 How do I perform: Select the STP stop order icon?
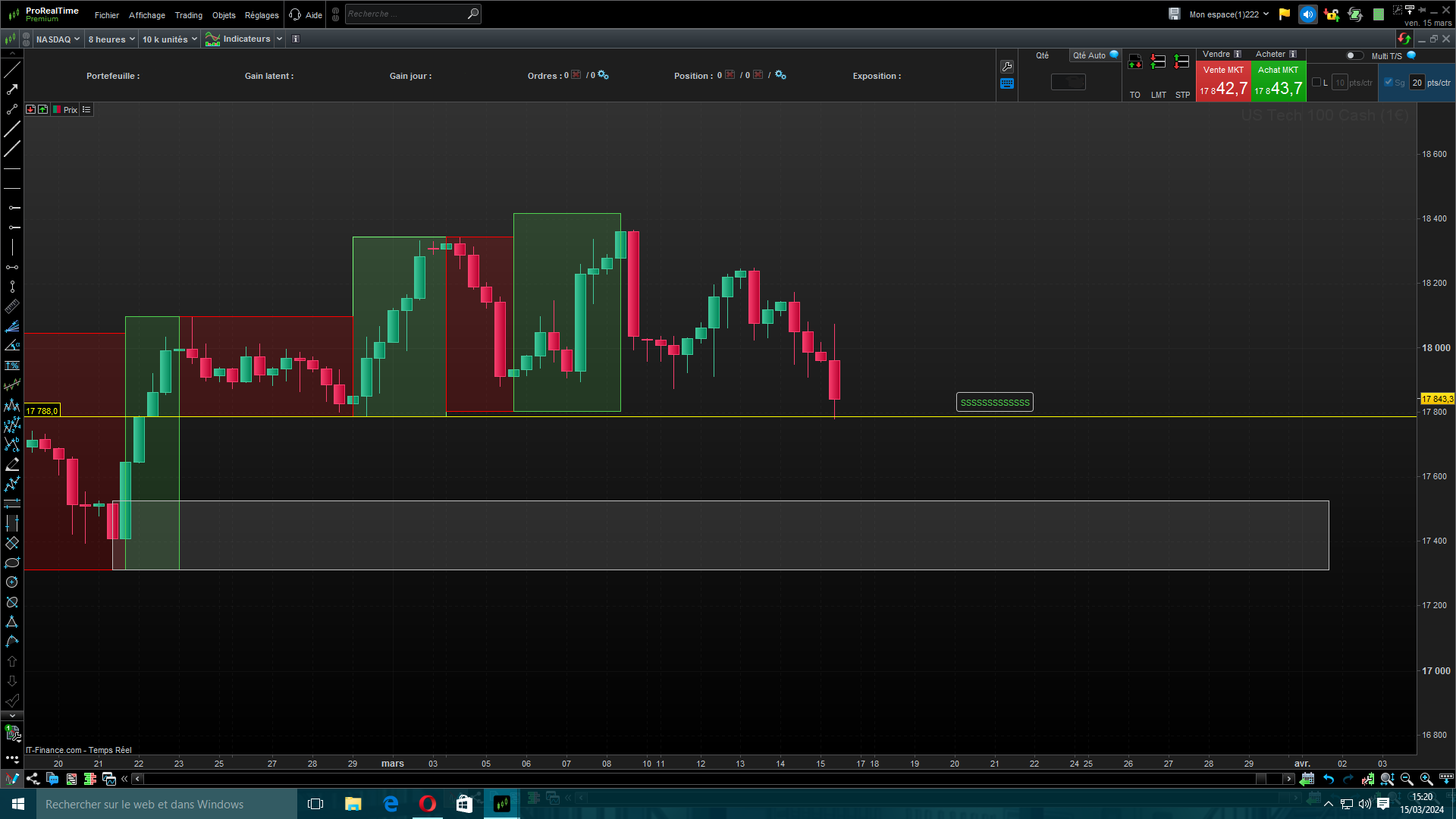(1181, 62)
